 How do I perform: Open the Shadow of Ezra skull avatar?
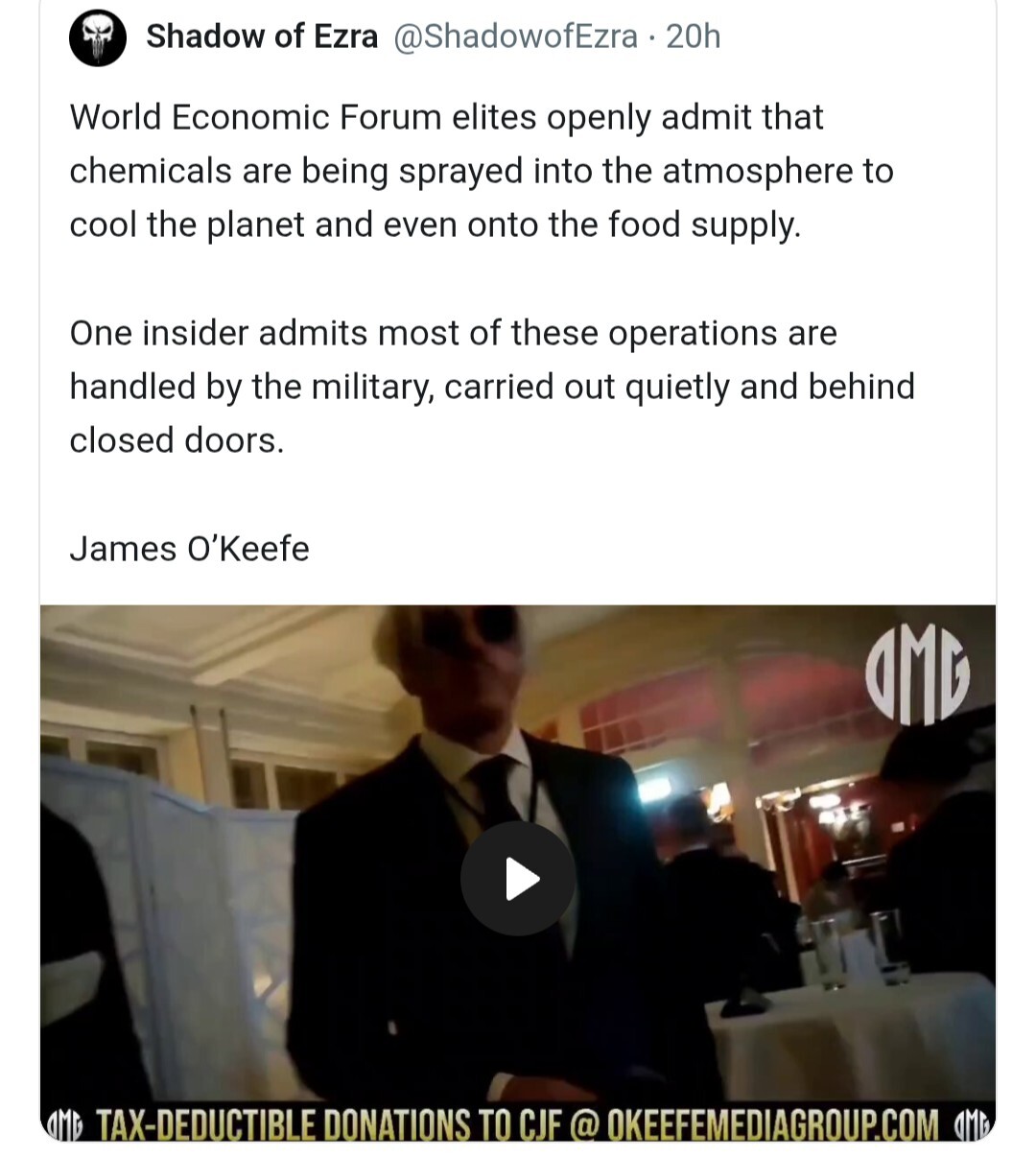pyautogui.click(x=98, y=38)
